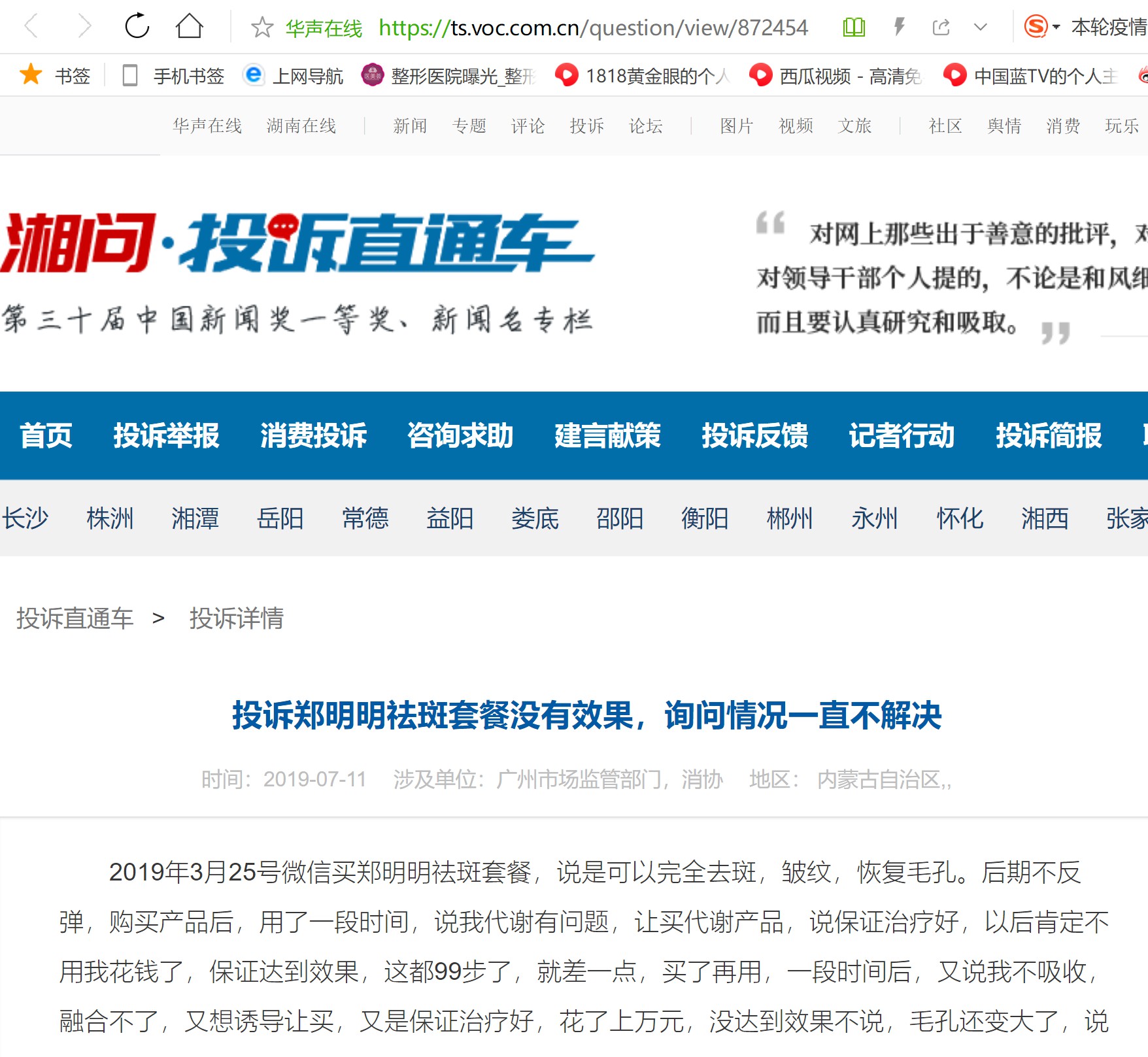
Task: Click 湖南在线 top navigation link
Action: pyautogui.click(x=301, y=126)
